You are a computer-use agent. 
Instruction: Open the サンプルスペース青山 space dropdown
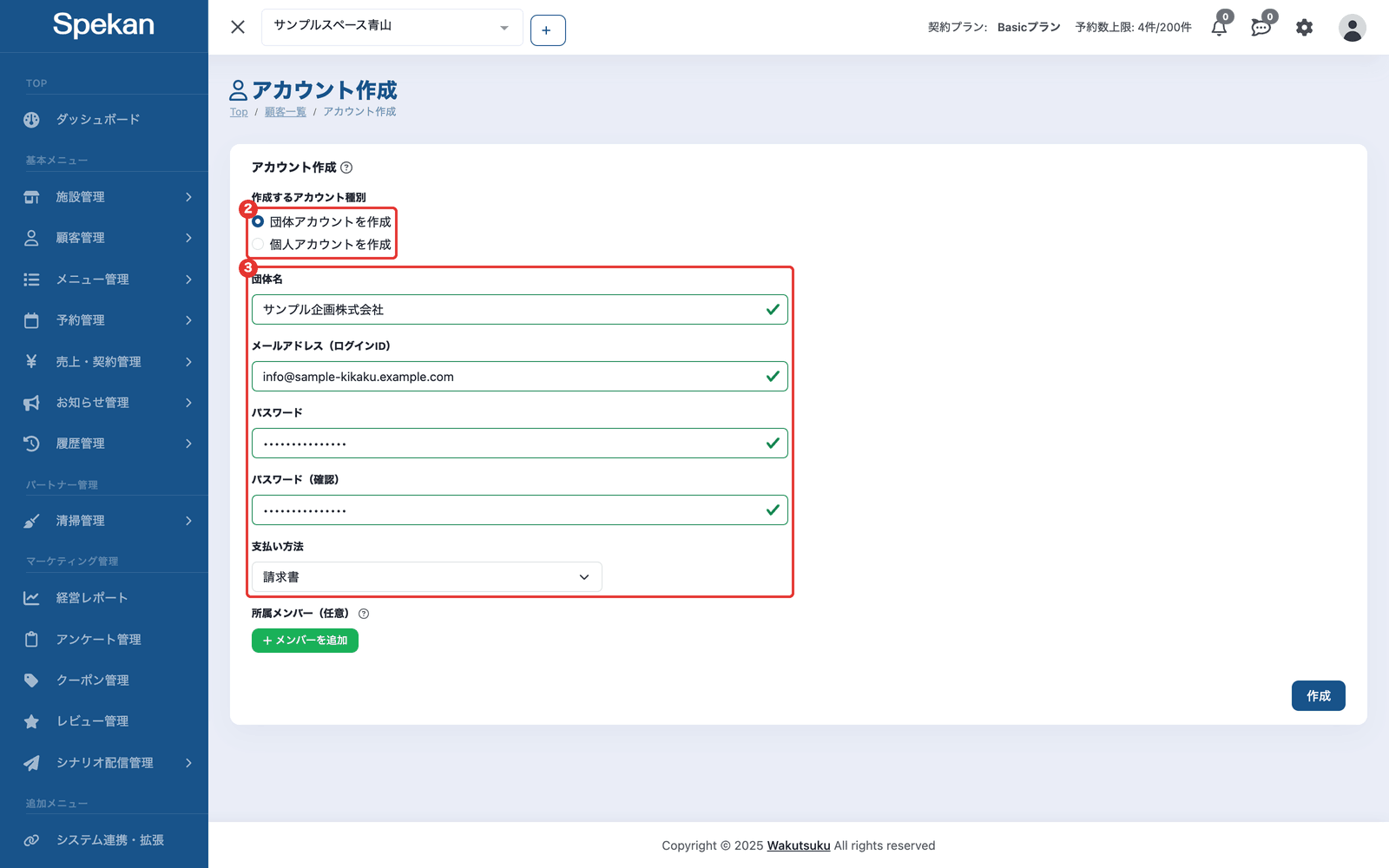point(392,27)
